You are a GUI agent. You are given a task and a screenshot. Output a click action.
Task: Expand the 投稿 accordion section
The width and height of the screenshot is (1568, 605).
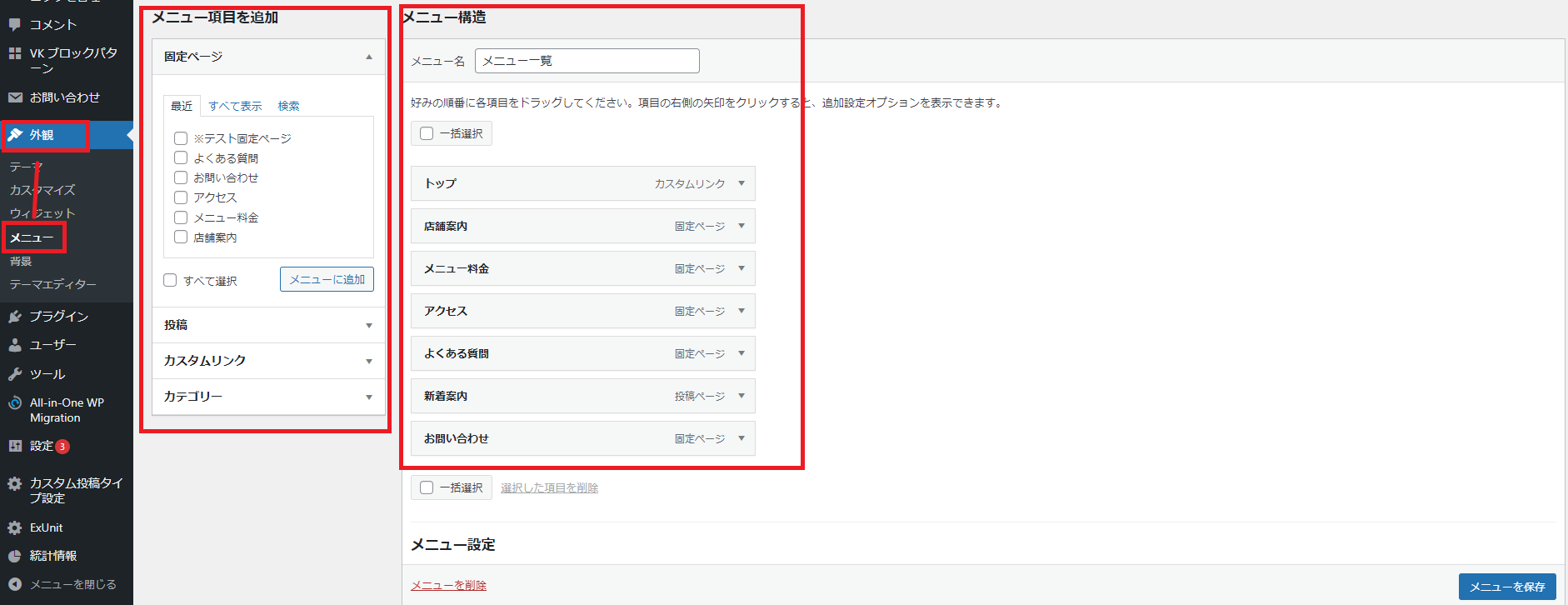368,325
